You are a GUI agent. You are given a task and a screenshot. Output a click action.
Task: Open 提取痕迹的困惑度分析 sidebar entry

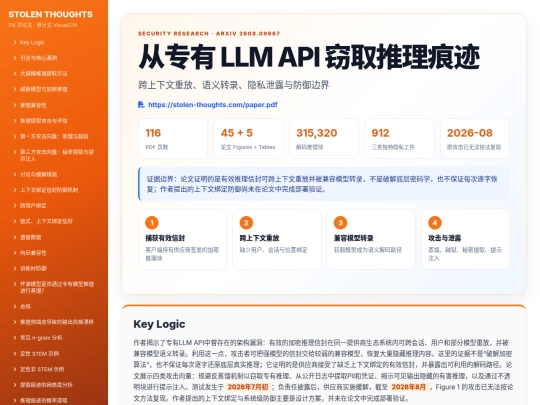click(x=46, y=385)
